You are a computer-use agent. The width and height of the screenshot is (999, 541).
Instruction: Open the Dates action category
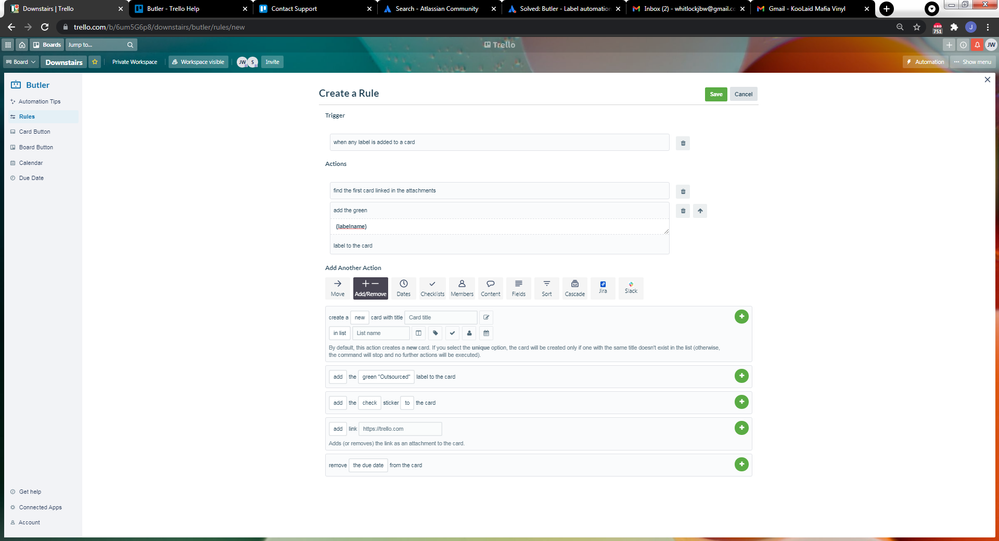(x=403, y=288)
